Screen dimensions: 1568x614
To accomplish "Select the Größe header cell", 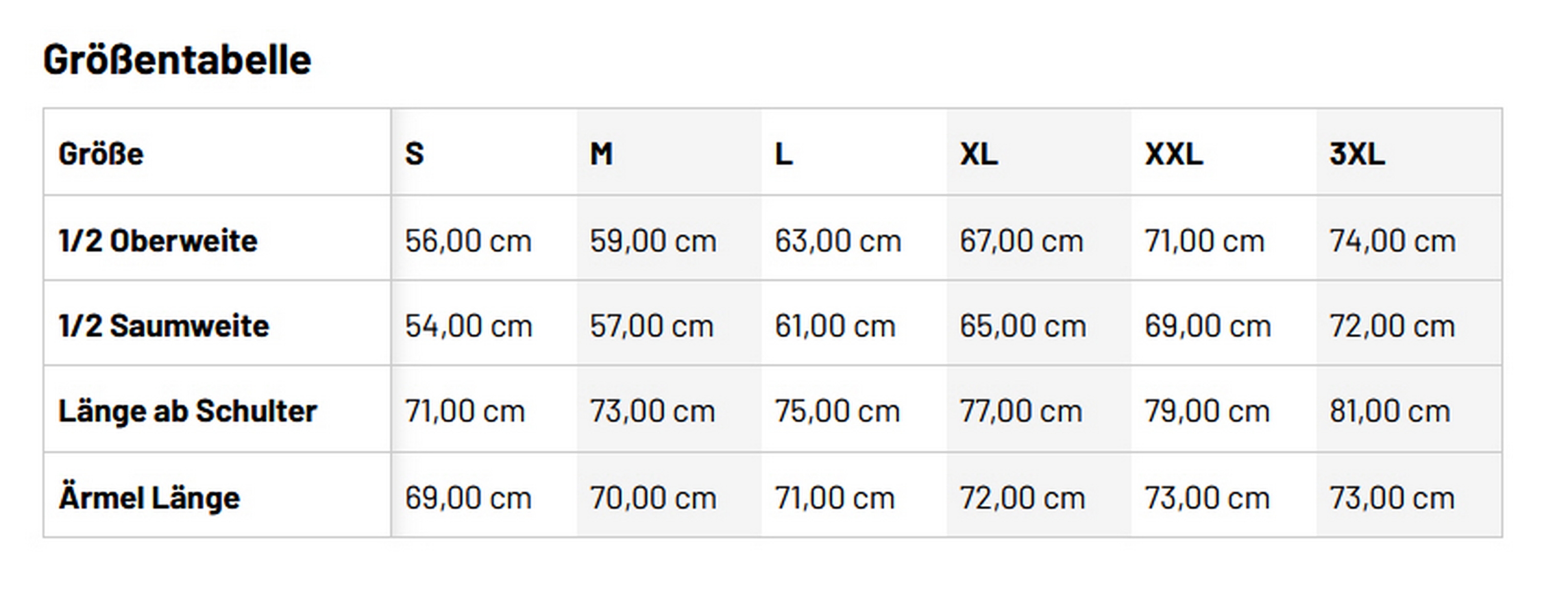I will [101, 153].
